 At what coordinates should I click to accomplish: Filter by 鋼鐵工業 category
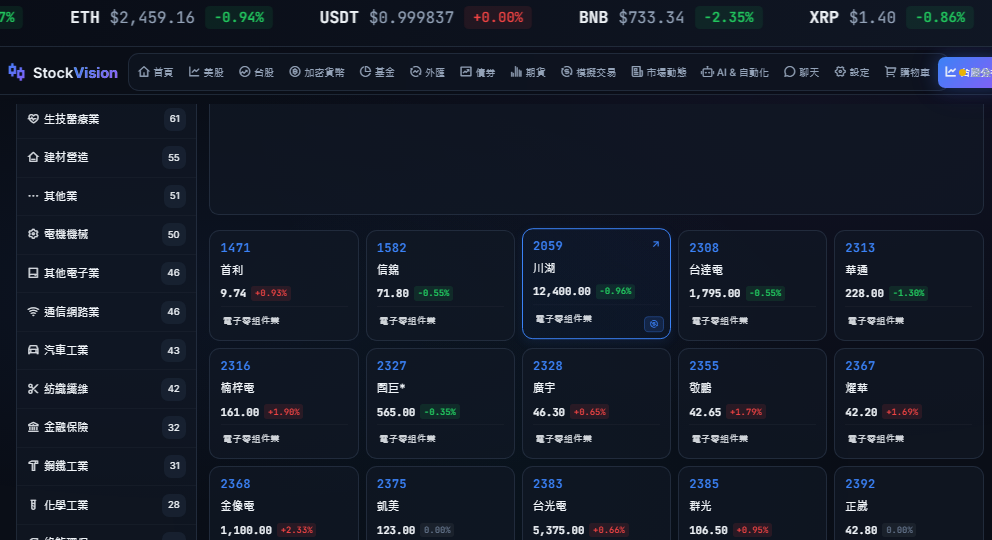pyautogui.click(x=106, y=466)
